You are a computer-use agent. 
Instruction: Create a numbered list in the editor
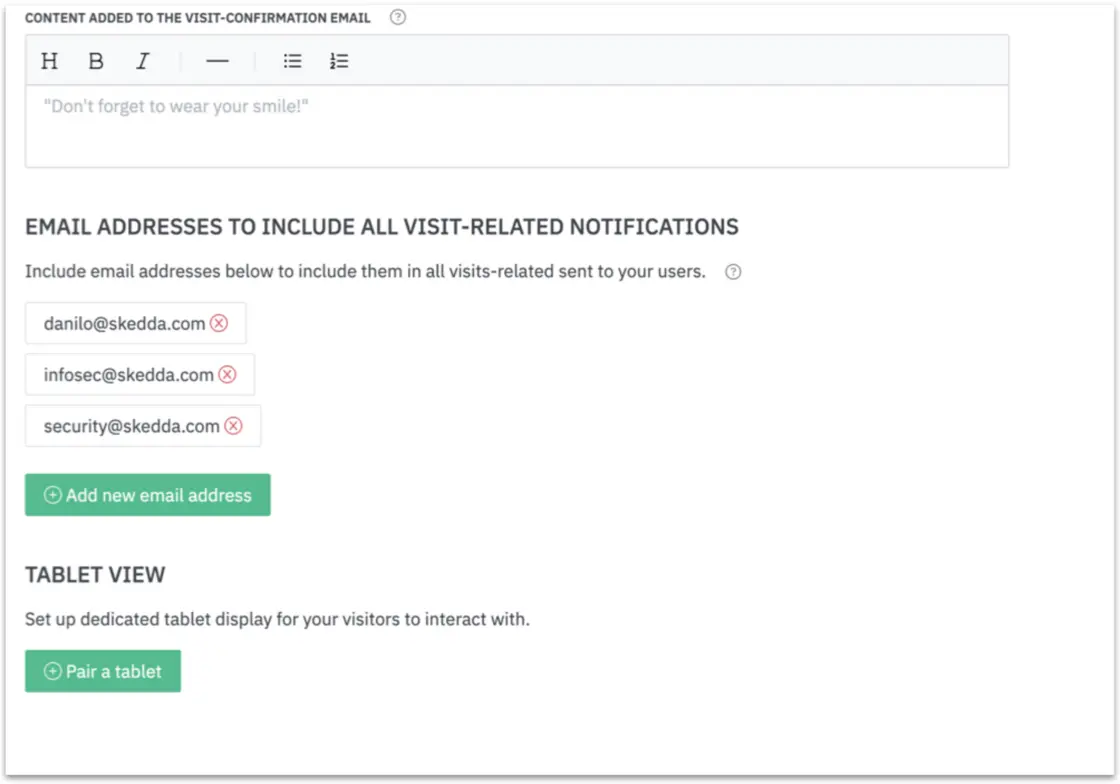coord(339,61)
